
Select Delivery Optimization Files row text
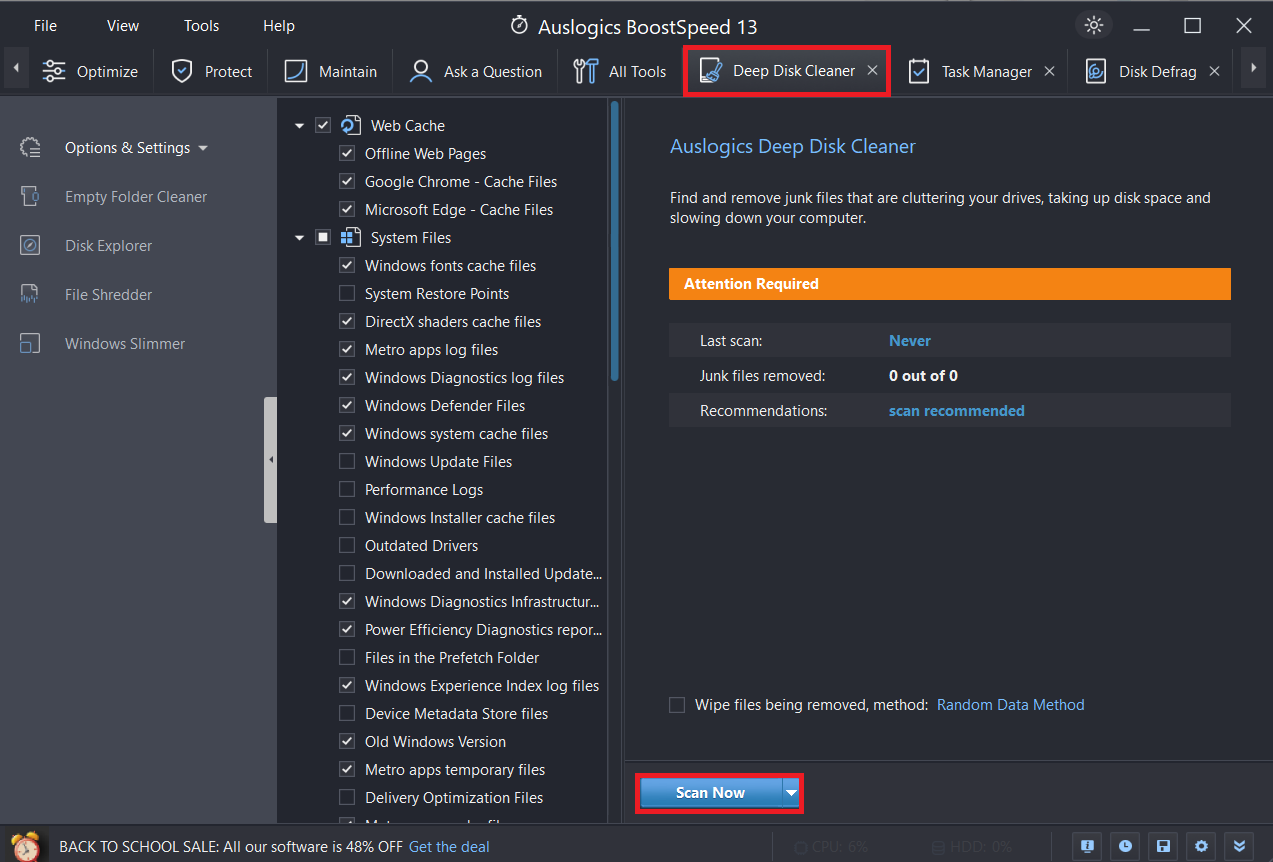(454, 797)
